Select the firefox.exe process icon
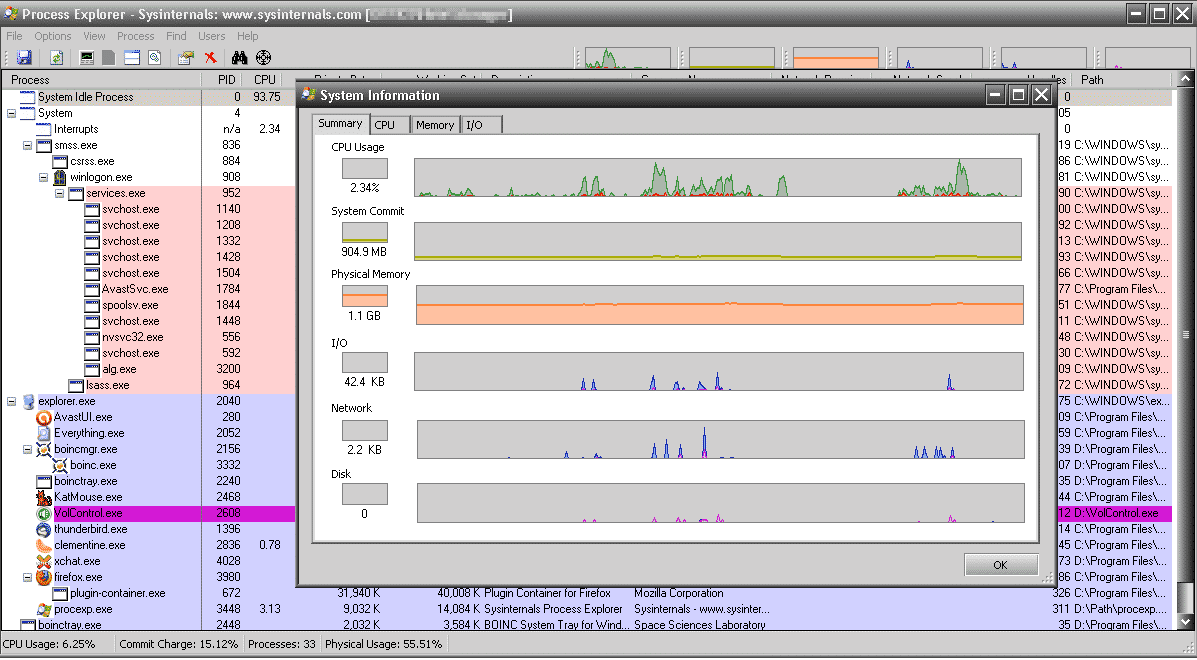 point(43,577)
